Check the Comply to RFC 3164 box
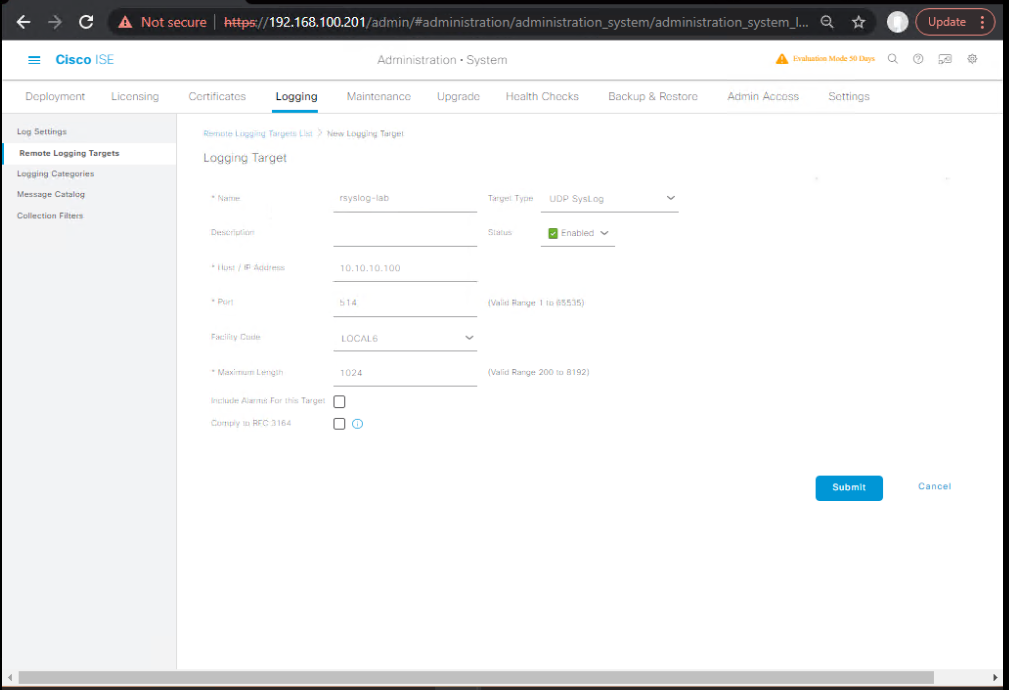The height and width of the screenshot is (690, 1009). [x=339, y=424]
